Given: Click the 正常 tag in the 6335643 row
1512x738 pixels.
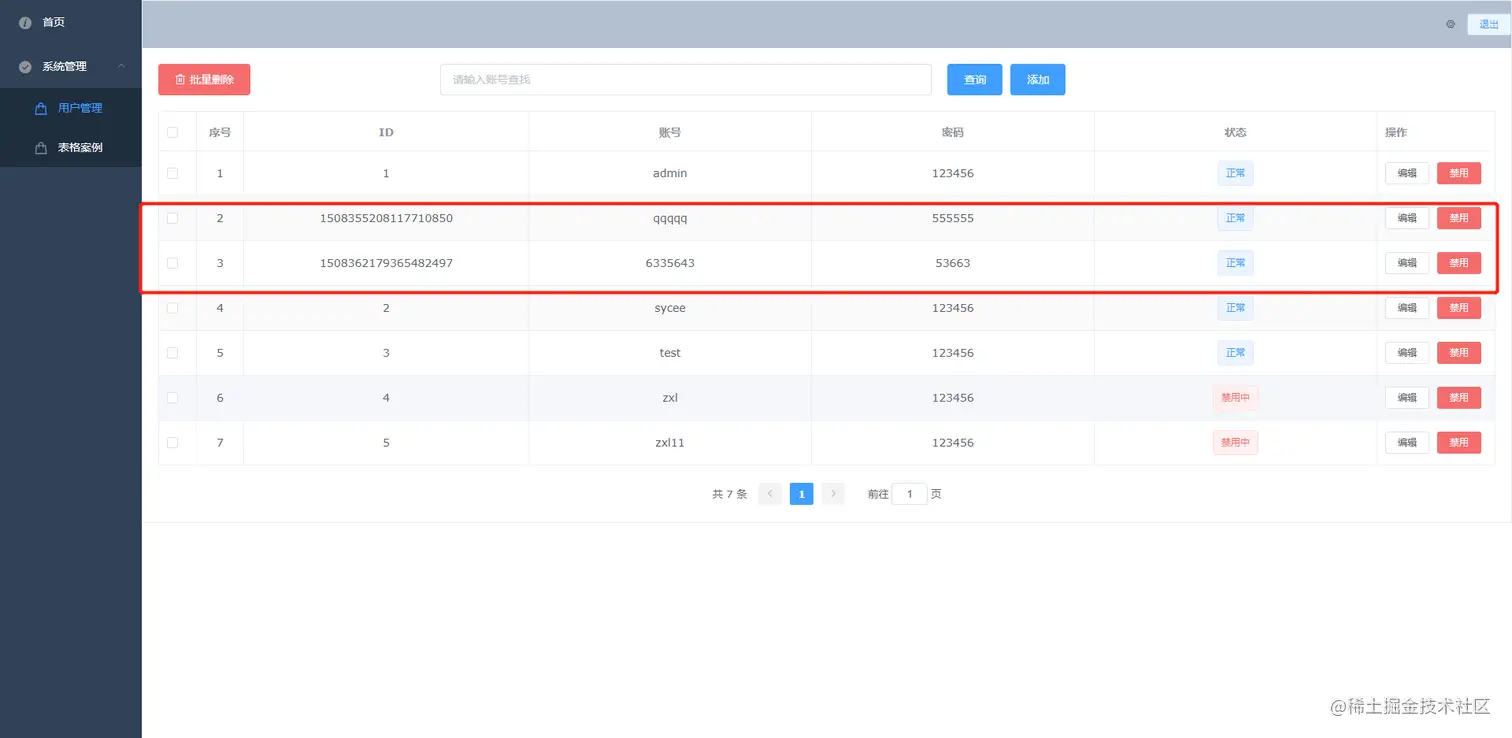Looking at the screenshot, I should [1235, 263].
